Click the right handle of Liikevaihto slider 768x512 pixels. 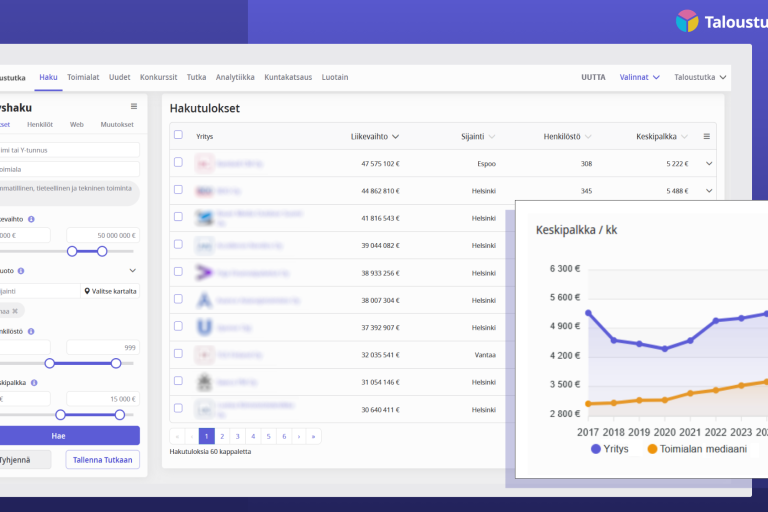pos(102,251)
